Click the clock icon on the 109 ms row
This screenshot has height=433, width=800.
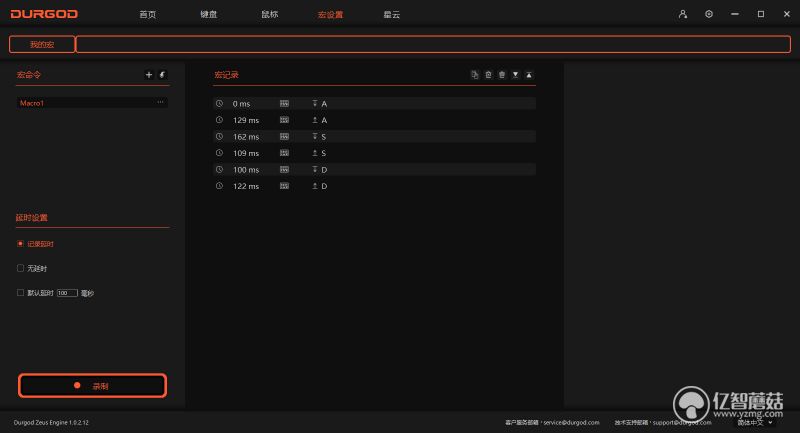point(219,153)
